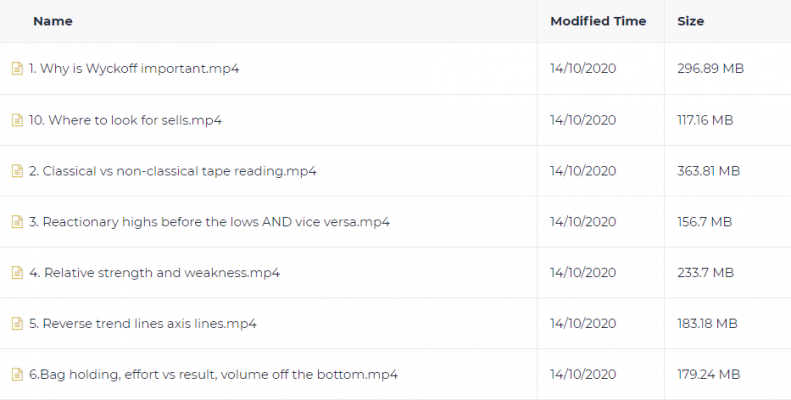791x400 pixels.
Task: Sort the list by Size column
Action: tap(691, 21)
